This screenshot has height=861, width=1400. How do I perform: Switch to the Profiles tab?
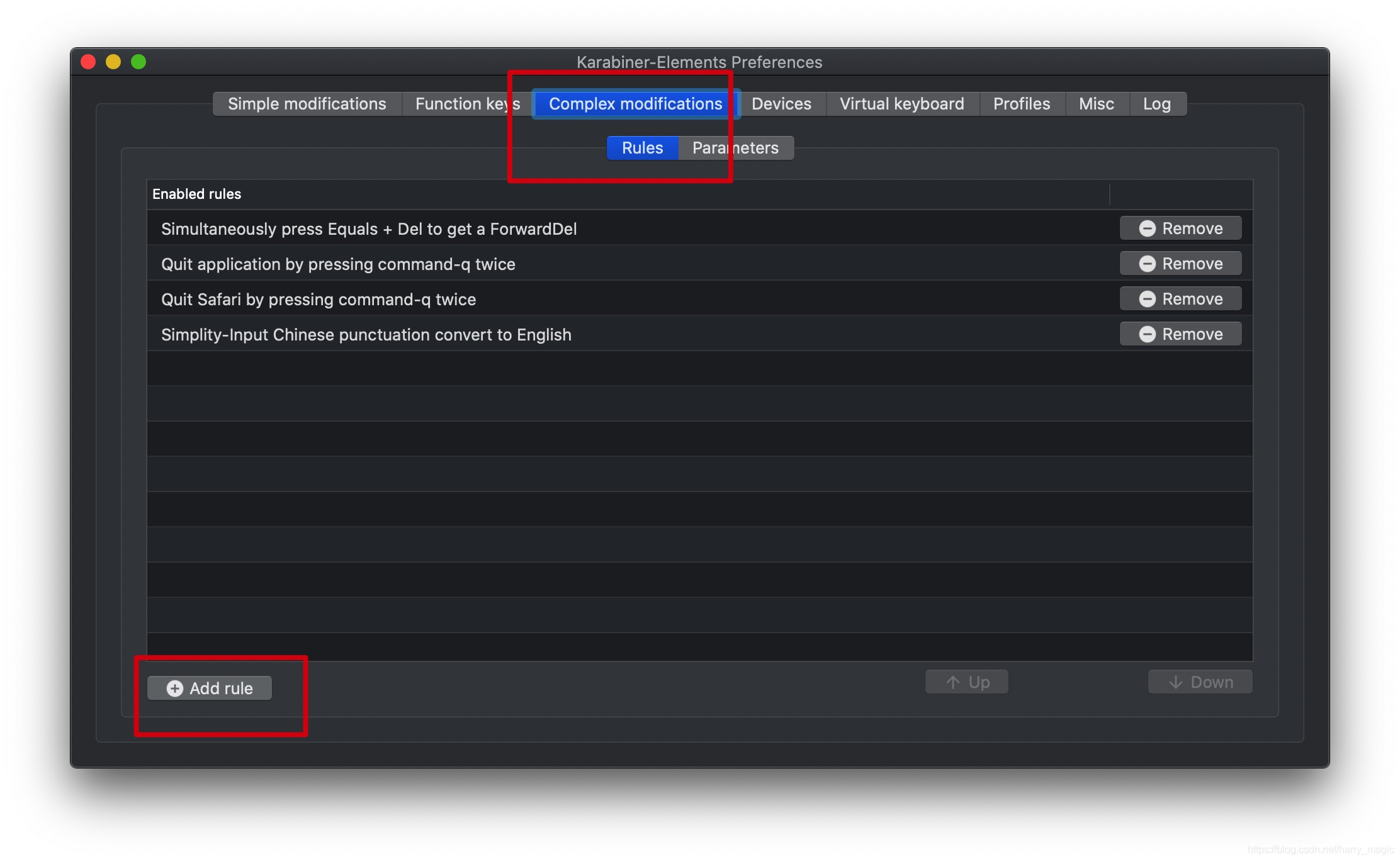click(x=1021, y=104)
